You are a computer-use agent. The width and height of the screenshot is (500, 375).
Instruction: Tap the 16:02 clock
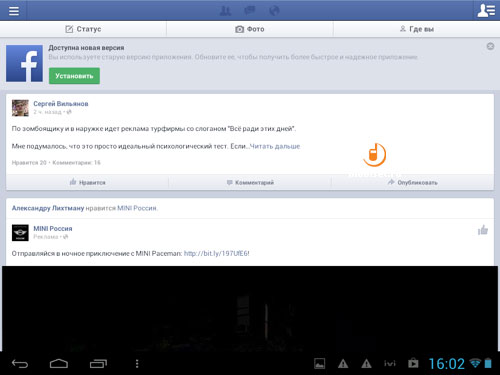(446, 364)
